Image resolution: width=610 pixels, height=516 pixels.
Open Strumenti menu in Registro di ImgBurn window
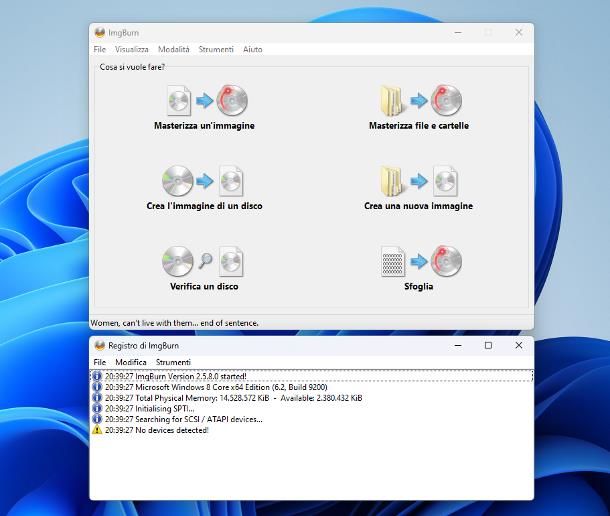tap(173, 362)
